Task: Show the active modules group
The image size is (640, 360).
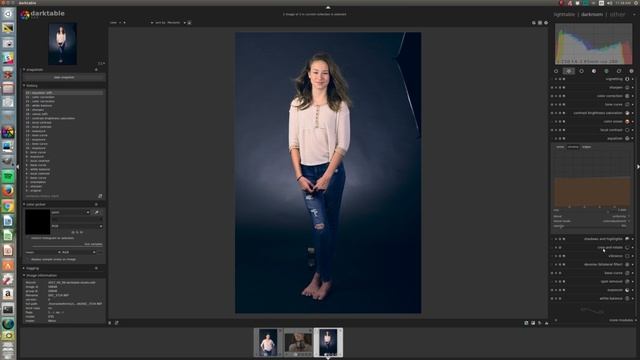Action: pos(556,71)
